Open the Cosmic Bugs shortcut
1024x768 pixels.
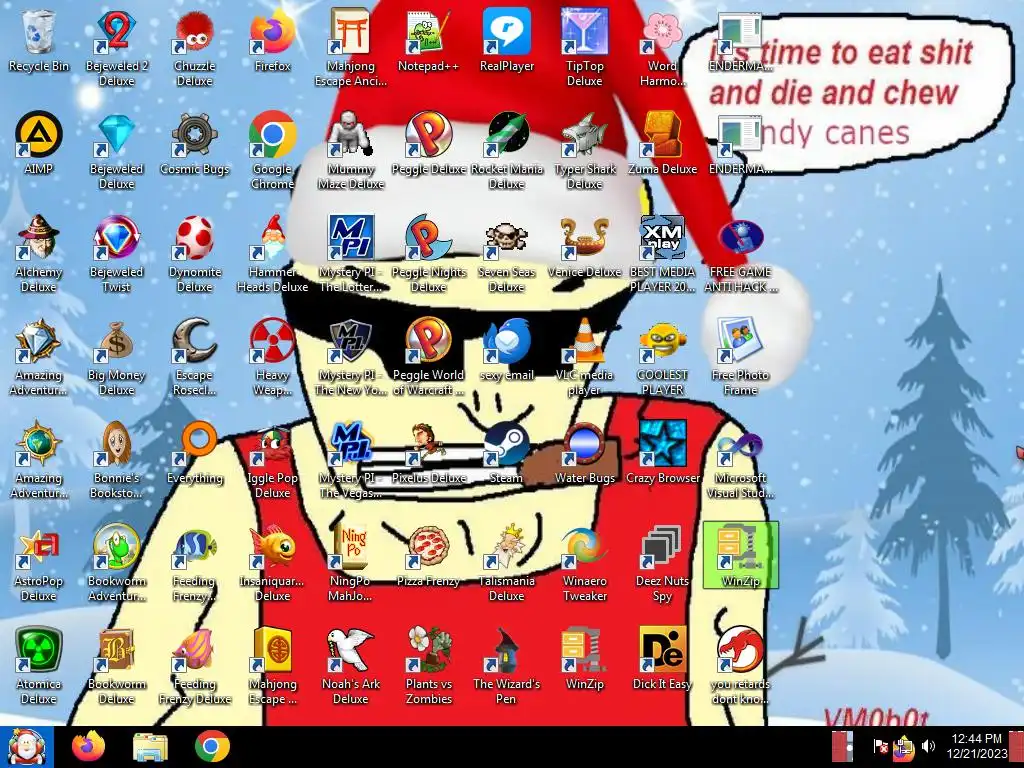pos(195,144)
